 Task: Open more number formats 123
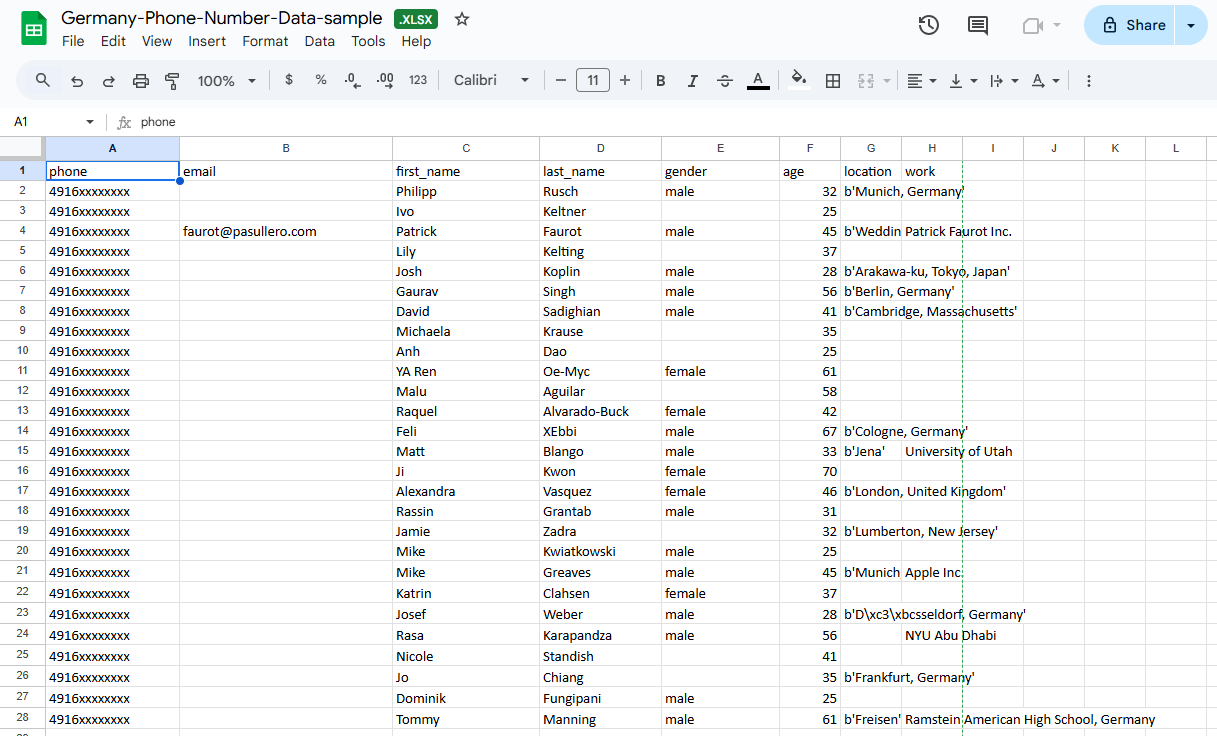tap(418, 80)
